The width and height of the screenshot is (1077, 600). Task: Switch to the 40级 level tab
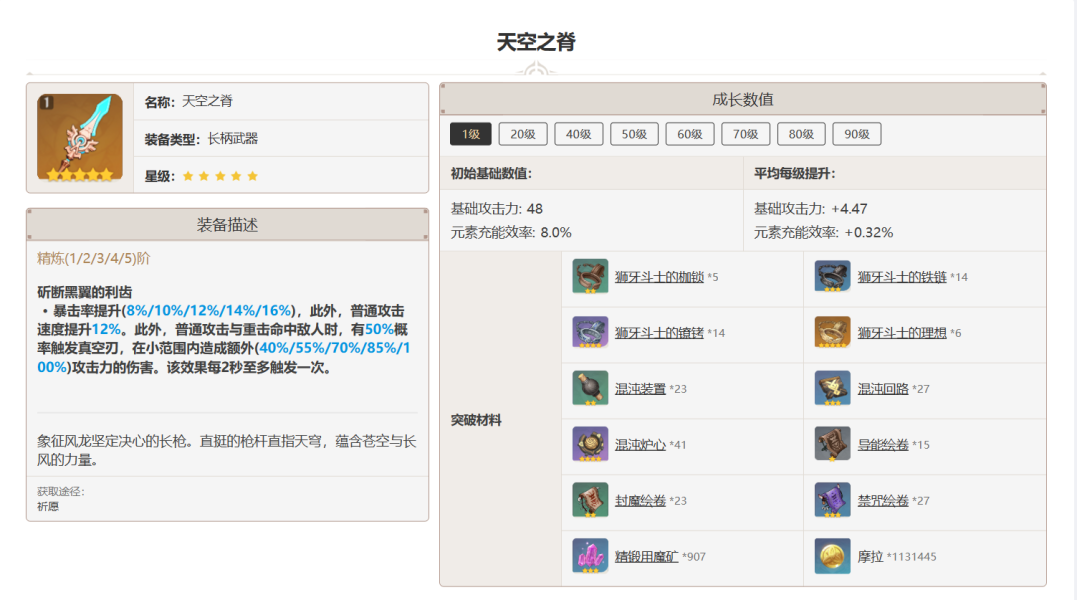click(x=579, y=134)
